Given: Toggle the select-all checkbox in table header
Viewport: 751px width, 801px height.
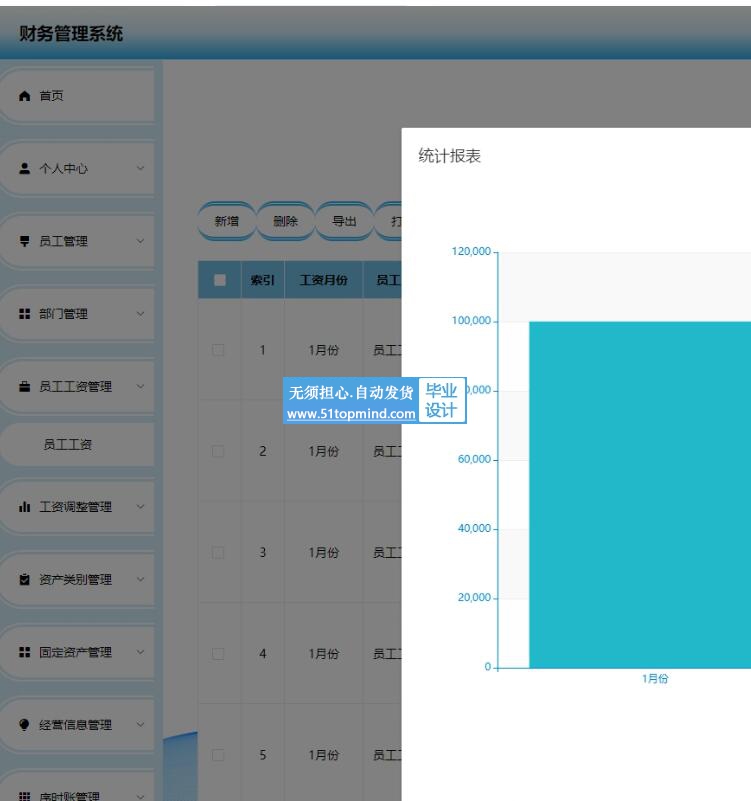Looking at the screenshot, I should (x=220, y=280).
